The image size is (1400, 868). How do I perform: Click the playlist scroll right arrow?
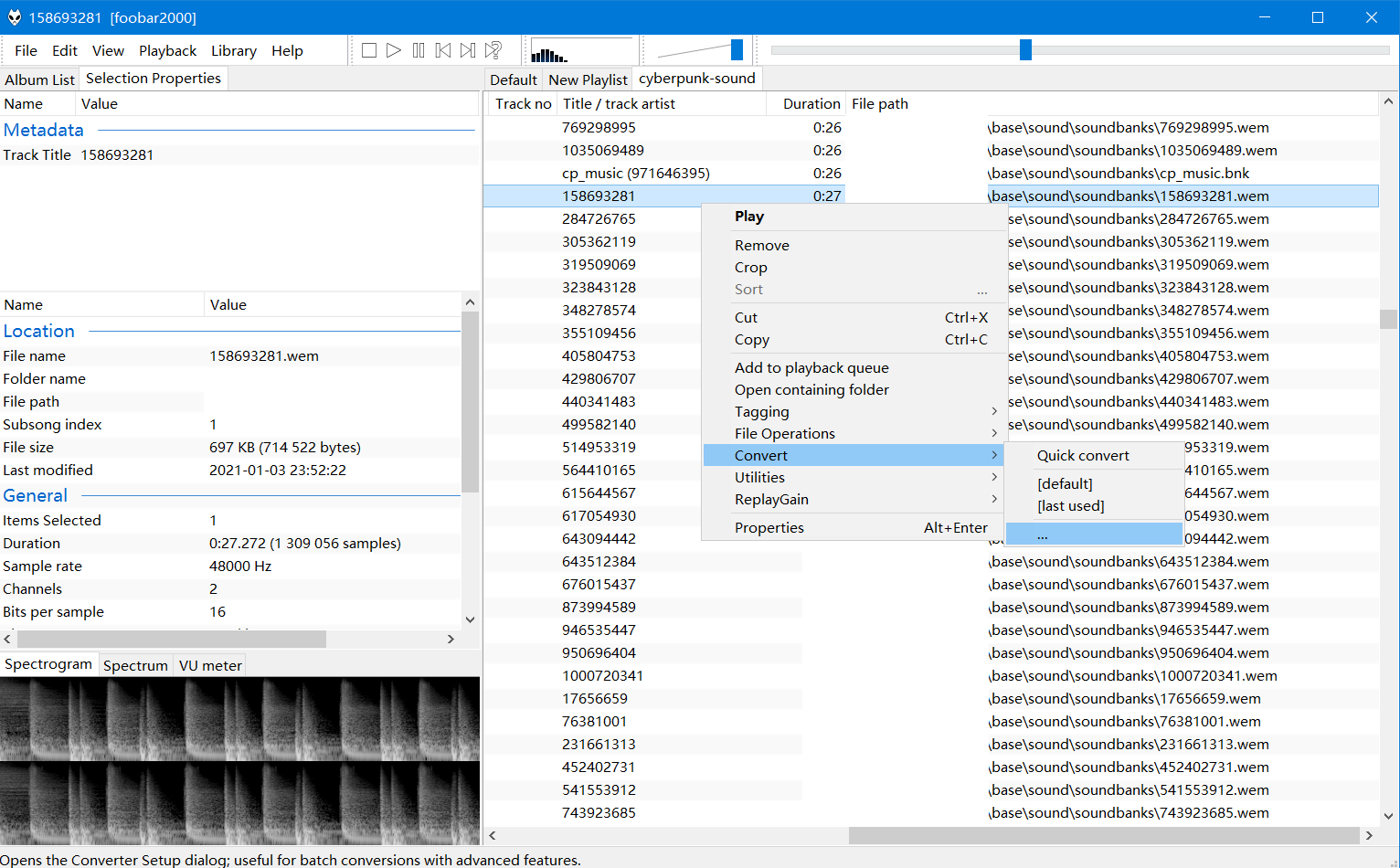1369,835
